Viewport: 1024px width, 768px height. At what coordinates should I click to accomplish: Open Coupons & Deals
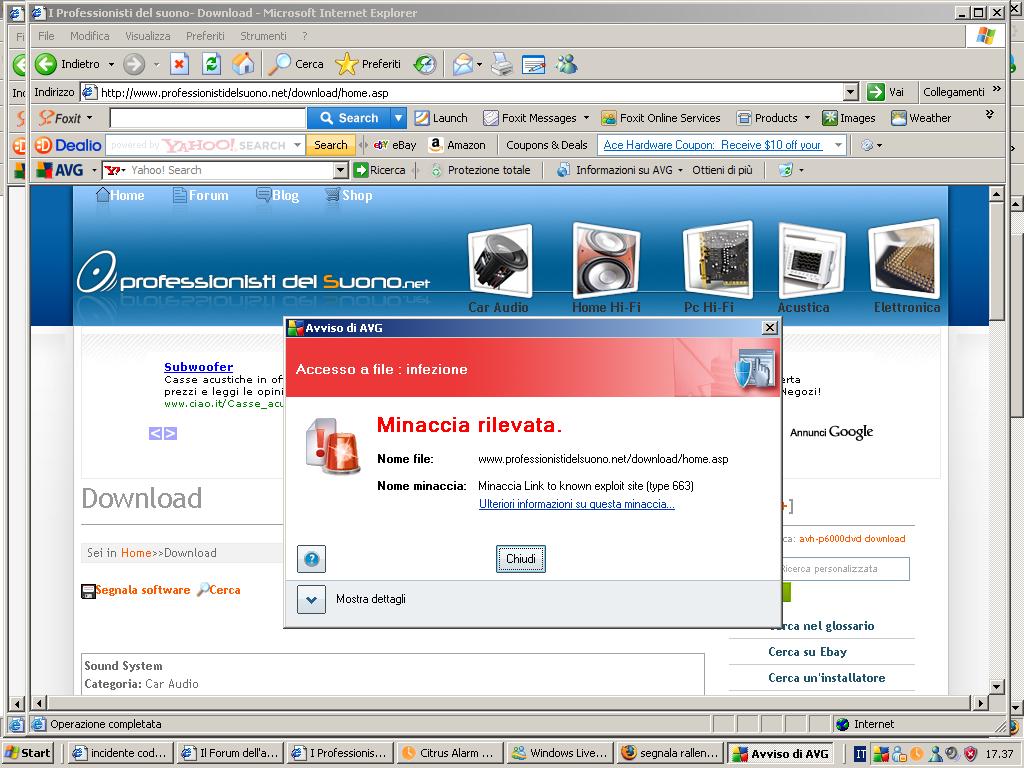point(547,145)
